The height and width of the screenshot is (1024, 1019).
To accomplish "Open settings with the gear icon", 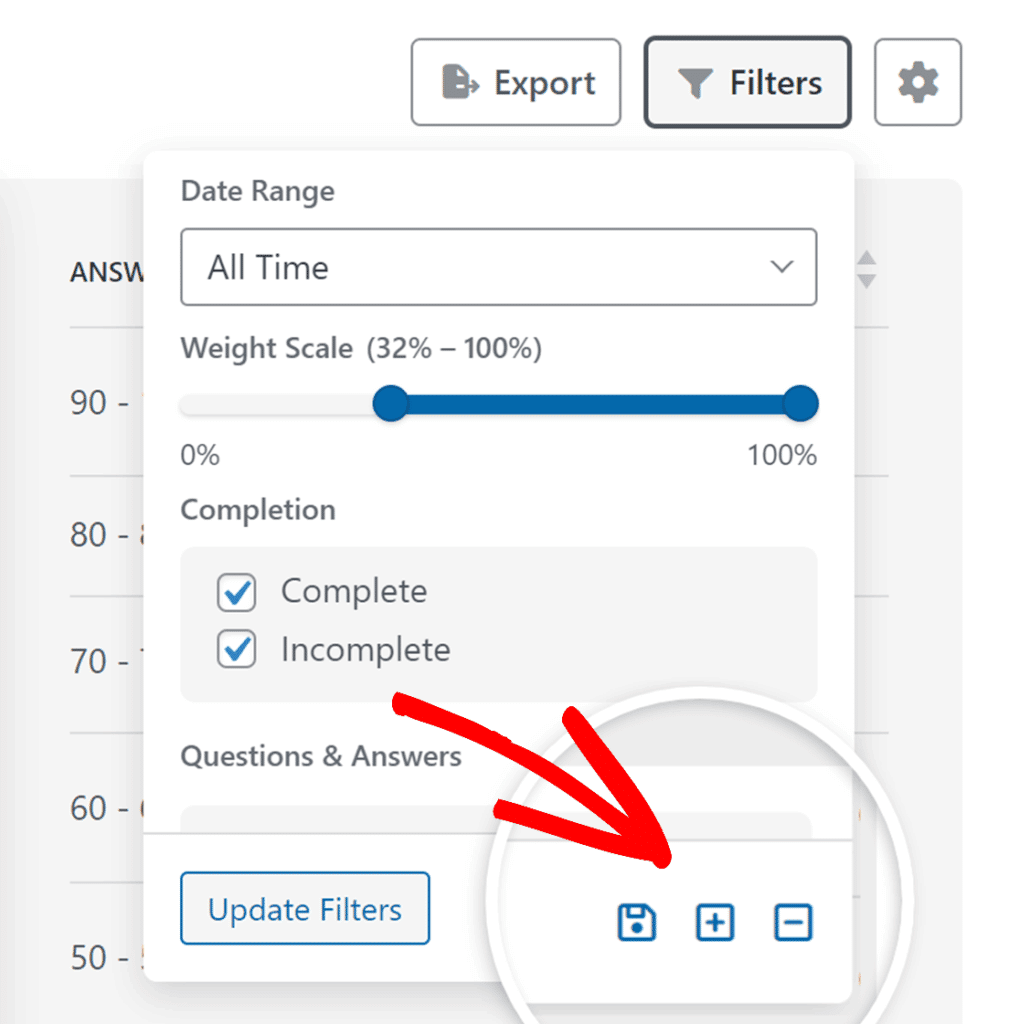I will (917, 83).
